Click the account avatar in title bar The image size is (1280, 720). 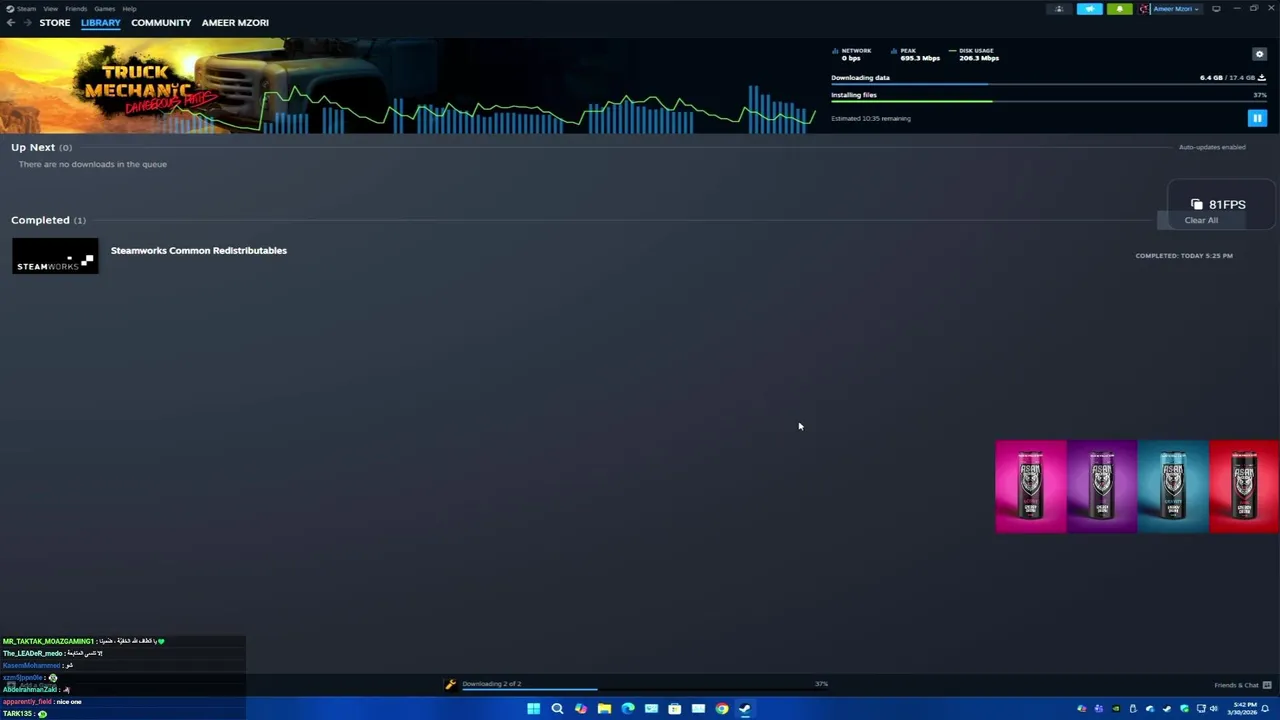coord(1145,9)
